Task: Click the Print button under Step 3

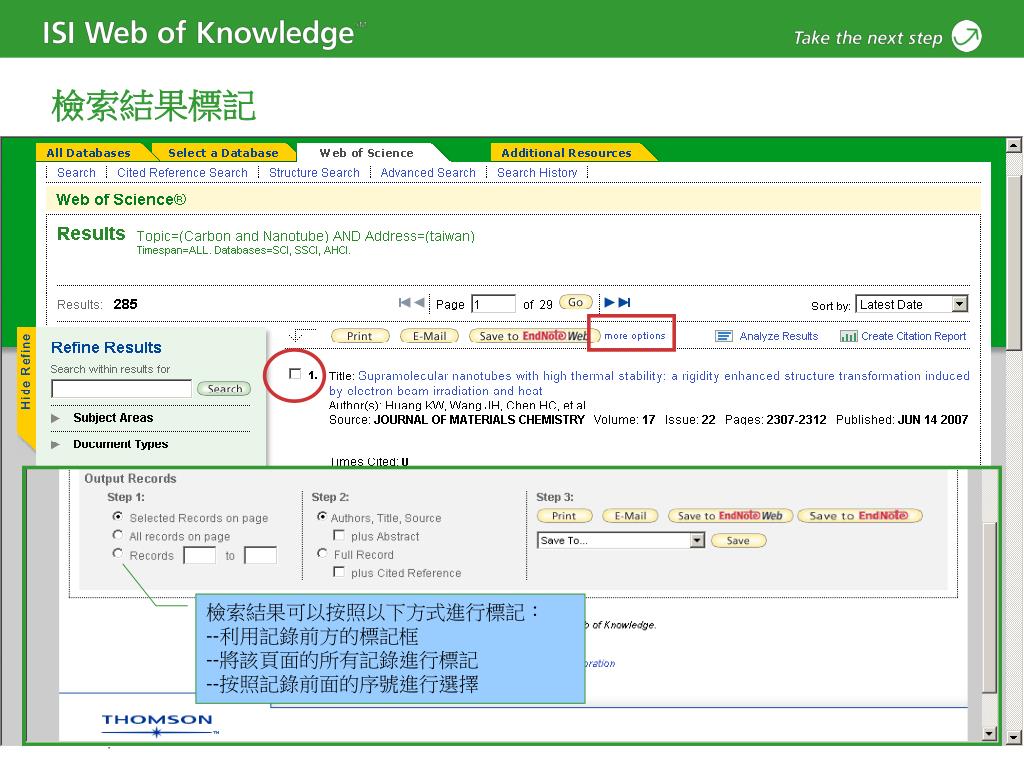Action: click(x=564, y=516)
